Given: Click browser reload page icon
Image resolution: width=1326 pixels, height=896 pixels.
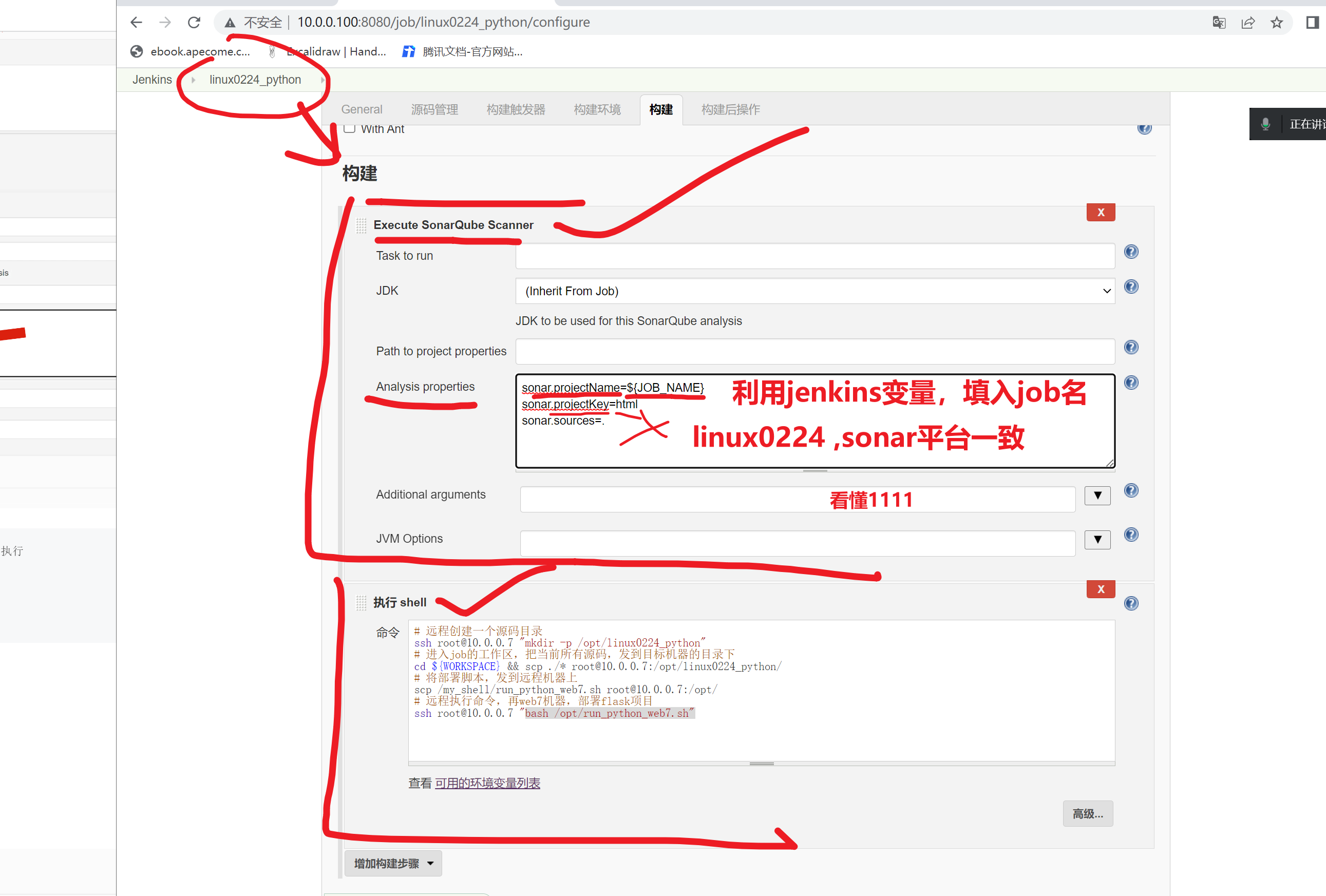Looking at the screenshot, I should tap(194, 22).
